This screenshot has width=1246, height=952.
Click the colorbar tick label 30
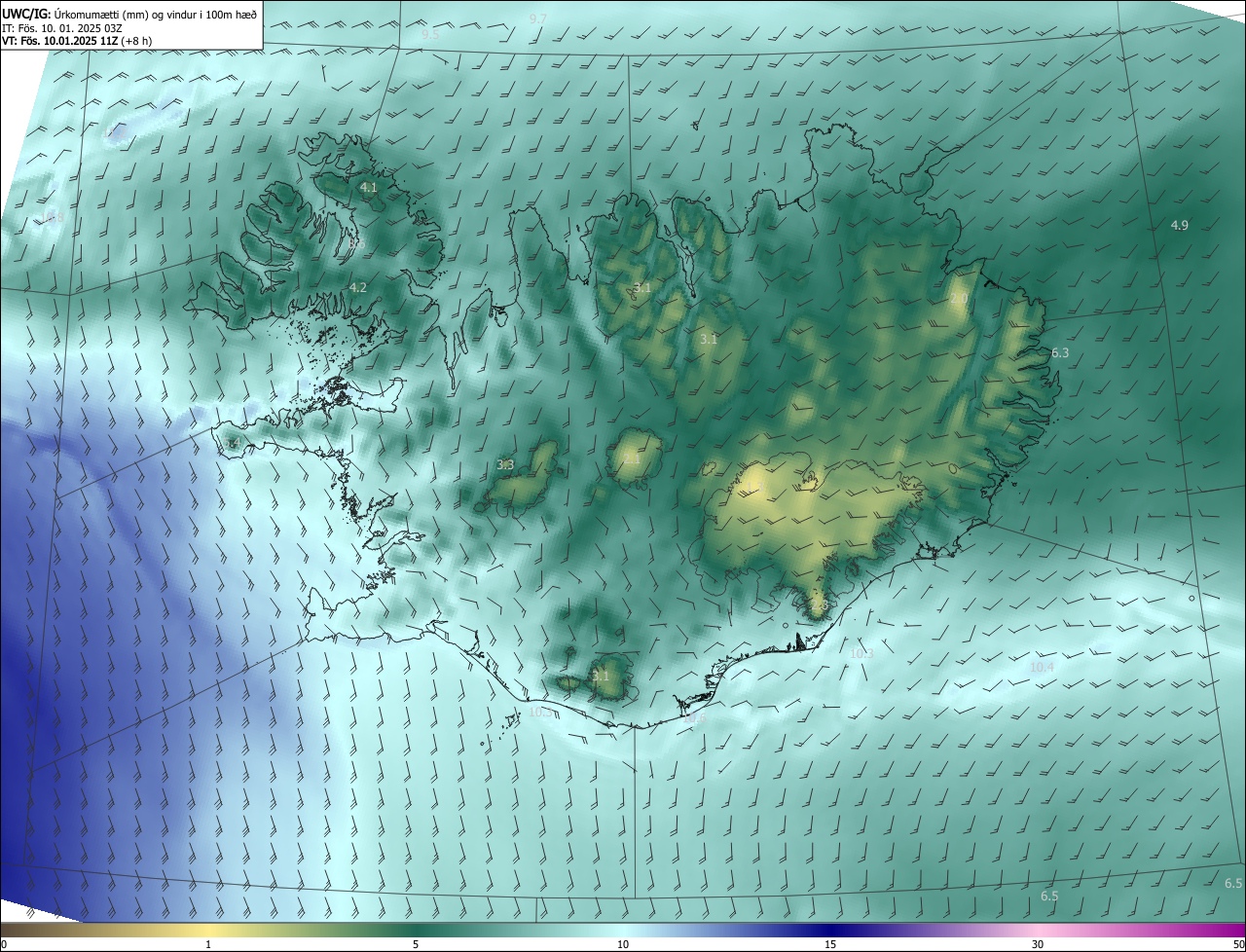pyautogui.click(x=1038, y=944)
